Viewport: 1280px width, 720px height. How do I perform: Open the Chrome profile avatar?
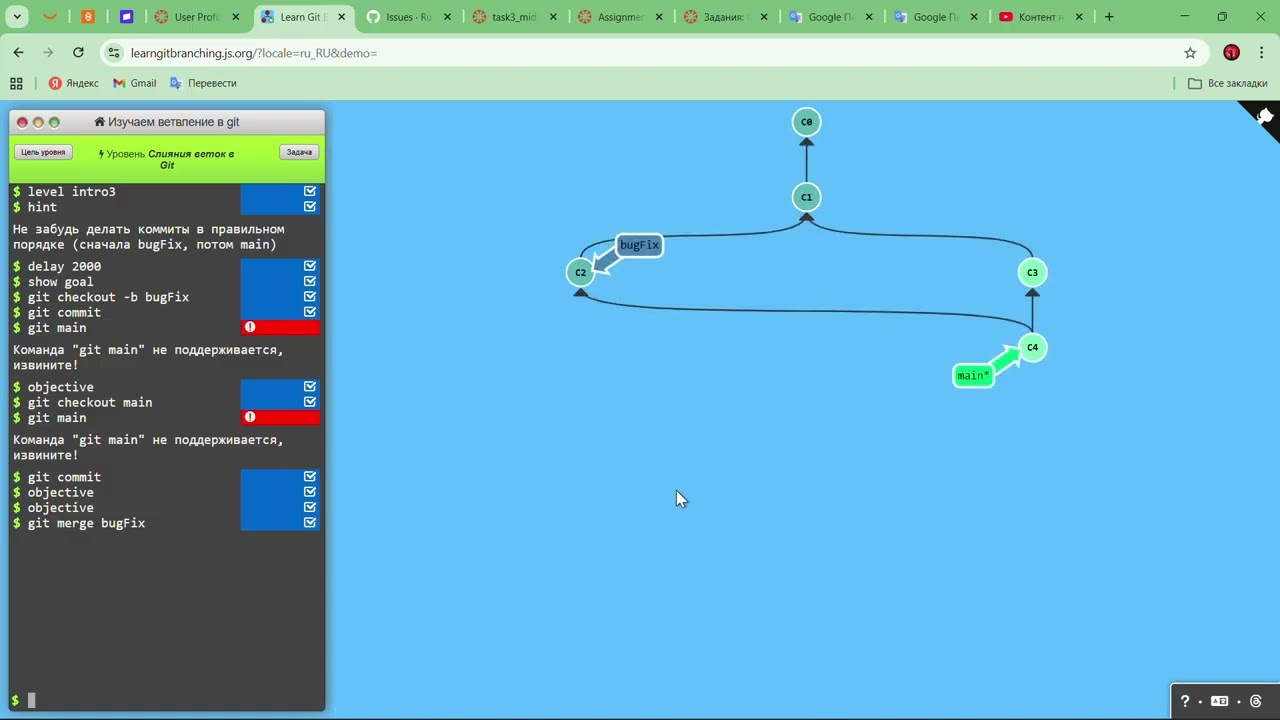click(x=1231, y=53)
